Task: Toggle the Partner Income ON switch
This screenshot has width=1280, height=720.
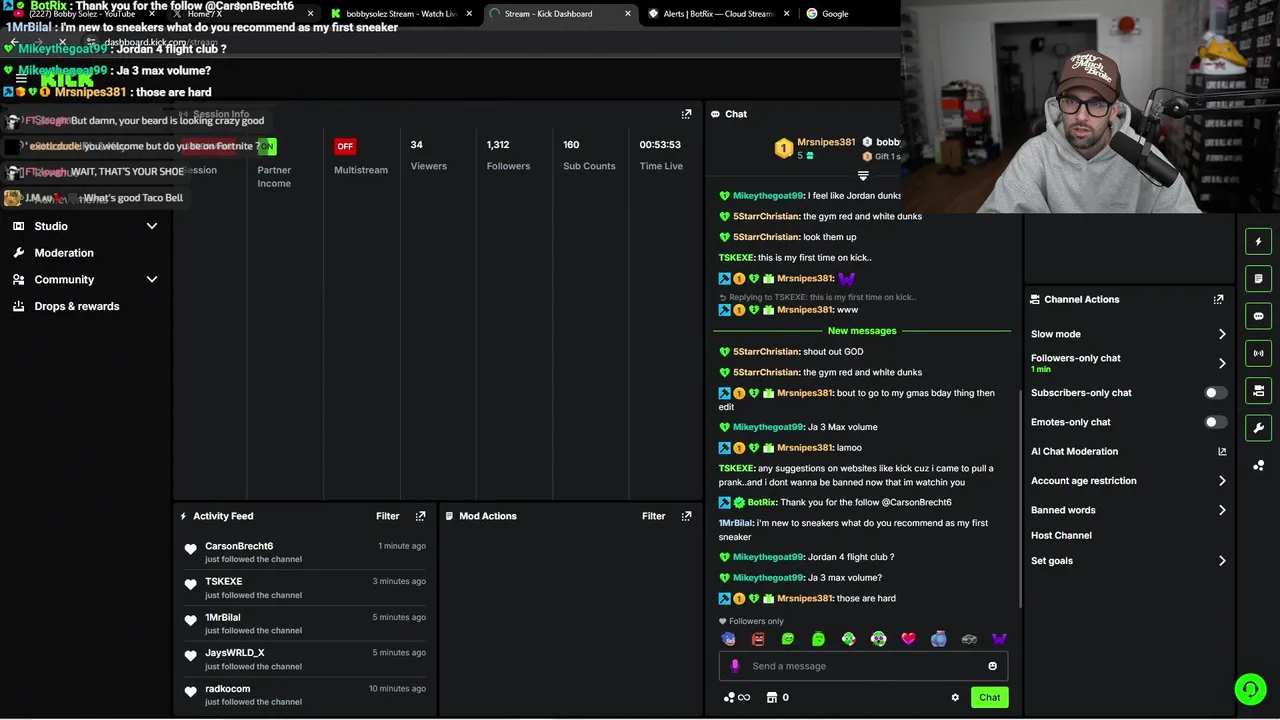Action: [266, 146]
